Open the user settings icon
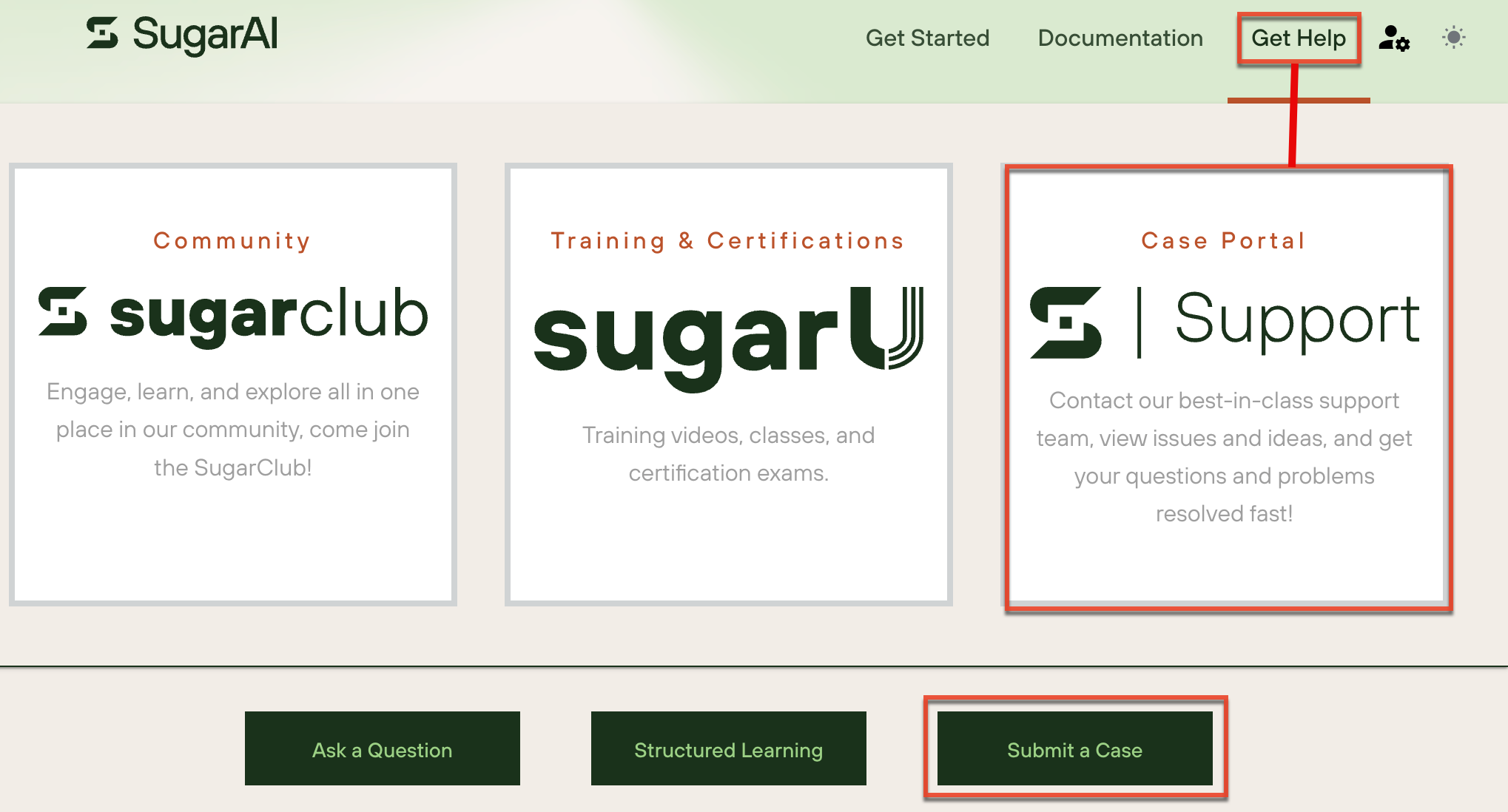 click(1394, 38)
